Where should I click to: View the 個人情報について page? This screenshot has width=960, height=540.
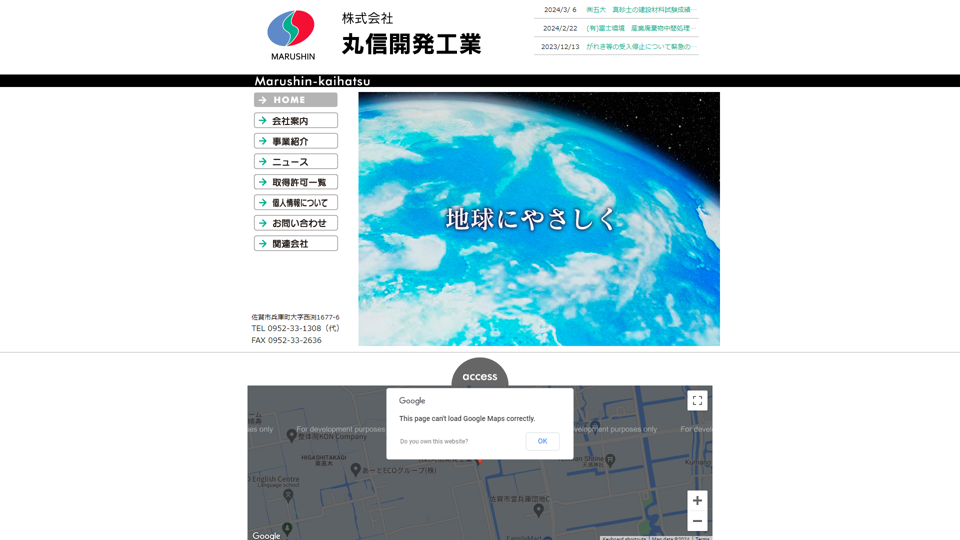295,203
